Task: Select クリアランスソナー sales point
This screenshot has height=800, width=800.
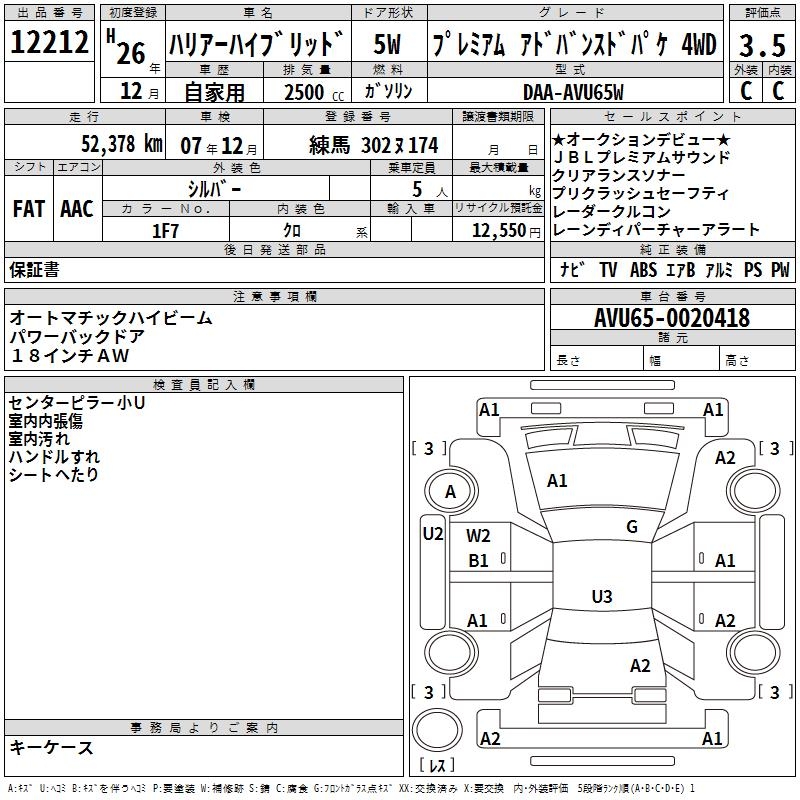Action: pyautogui.click(x=619, y=175)
